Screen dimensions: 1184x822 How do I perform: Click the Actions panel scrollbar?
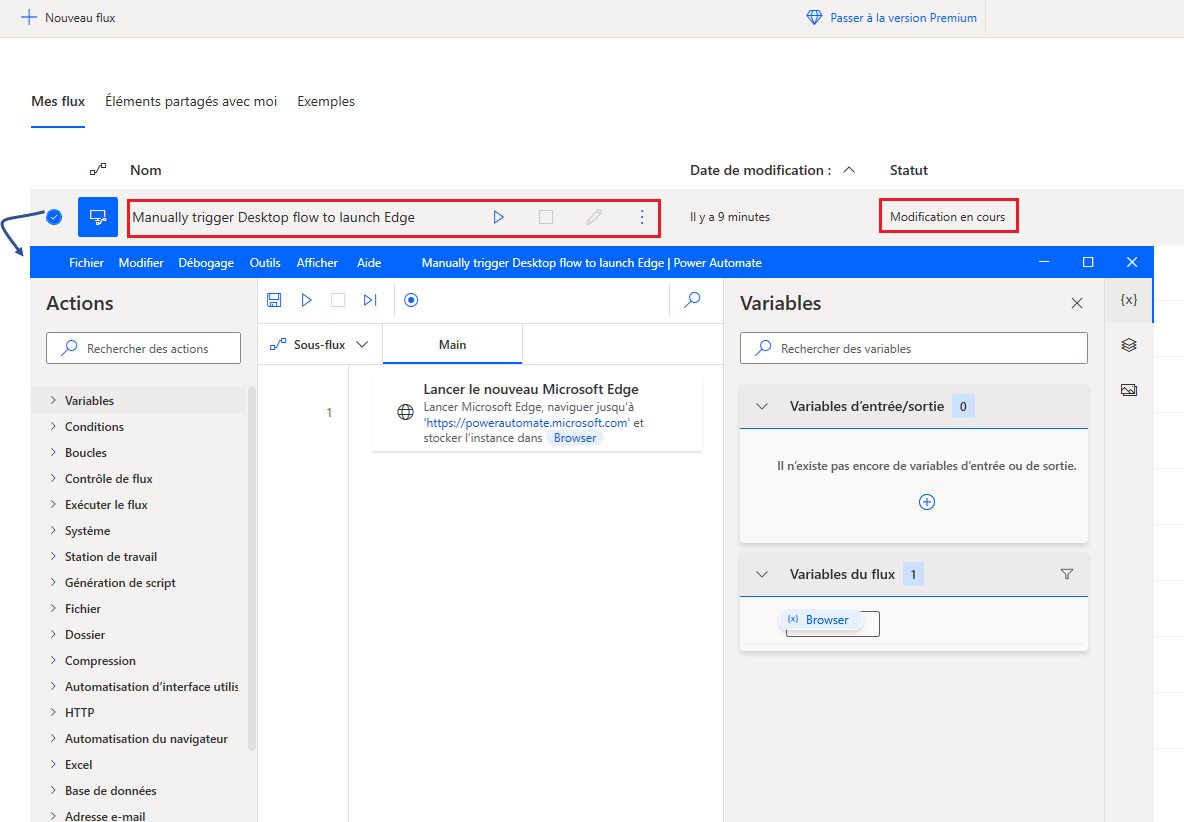[251, 568]
